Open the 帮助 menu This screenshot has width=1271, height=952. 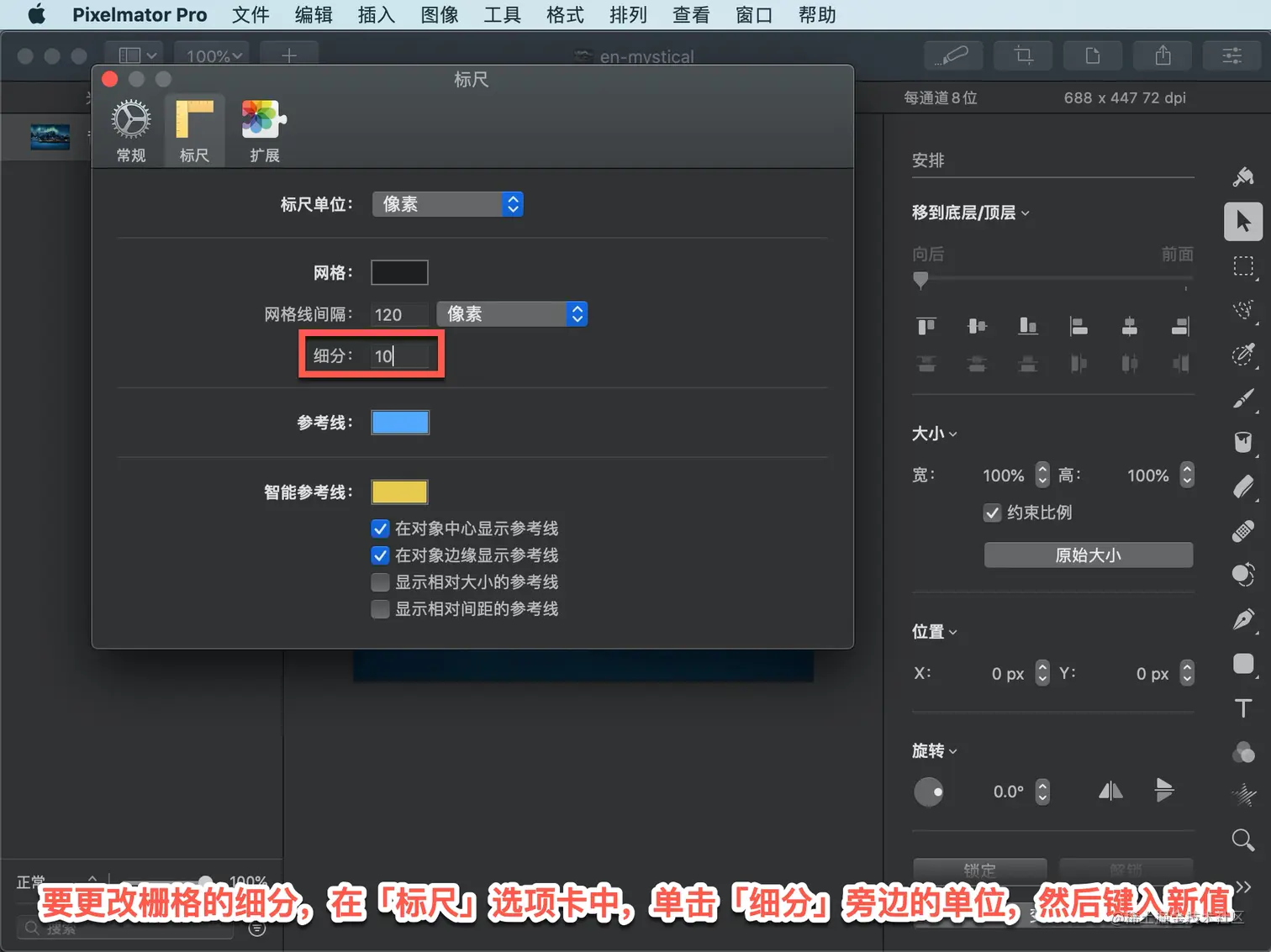pyautogui.click(x=817, y=15)
